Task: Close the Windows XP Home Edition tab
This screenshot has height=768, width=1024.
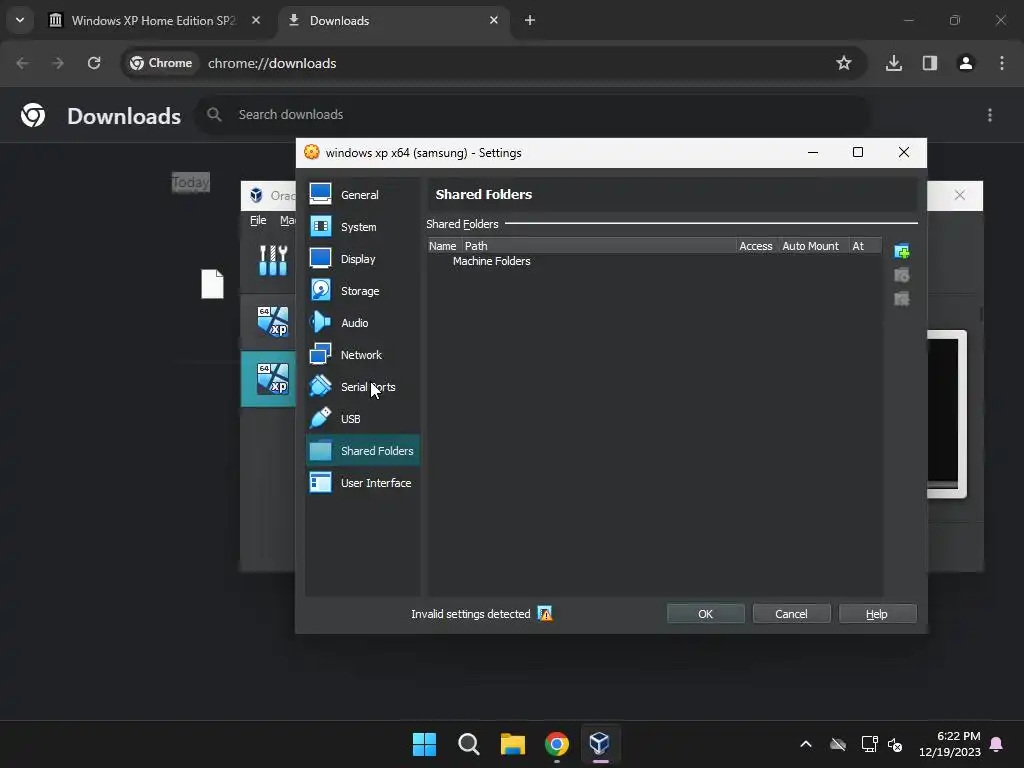Action: tap(256, 20)
